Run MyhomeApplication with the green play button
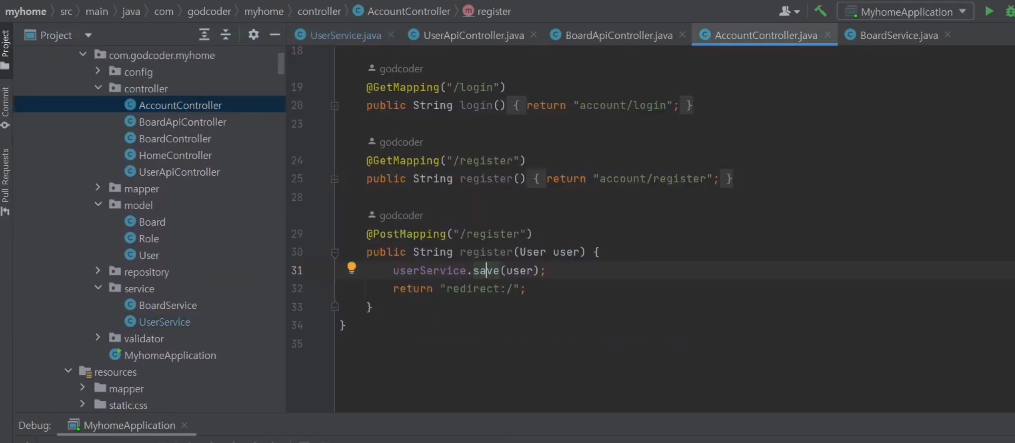Viewport: 1015px width, 443px height. [x=988, y=11]
